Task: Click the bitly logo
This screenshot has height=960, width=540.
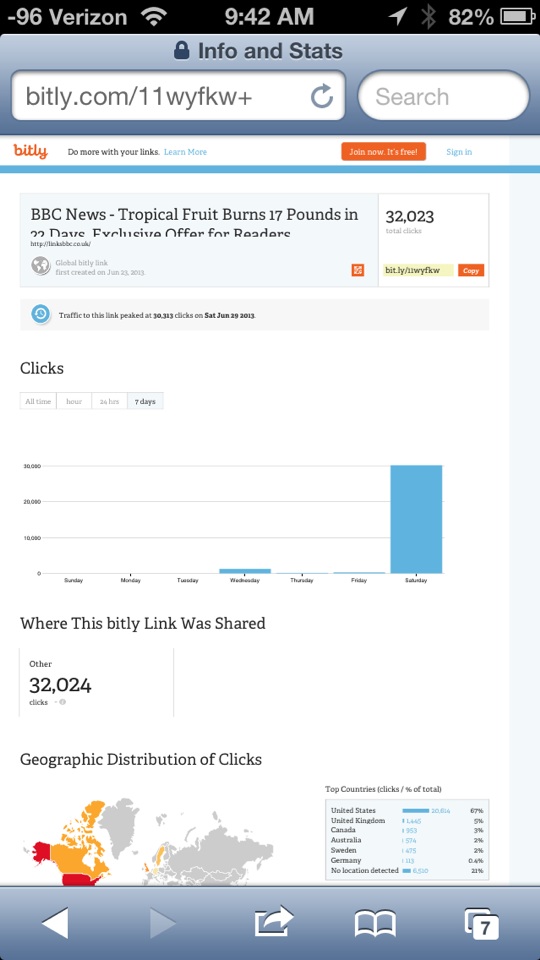Action: pyautogui.click(x=30, y=151)
